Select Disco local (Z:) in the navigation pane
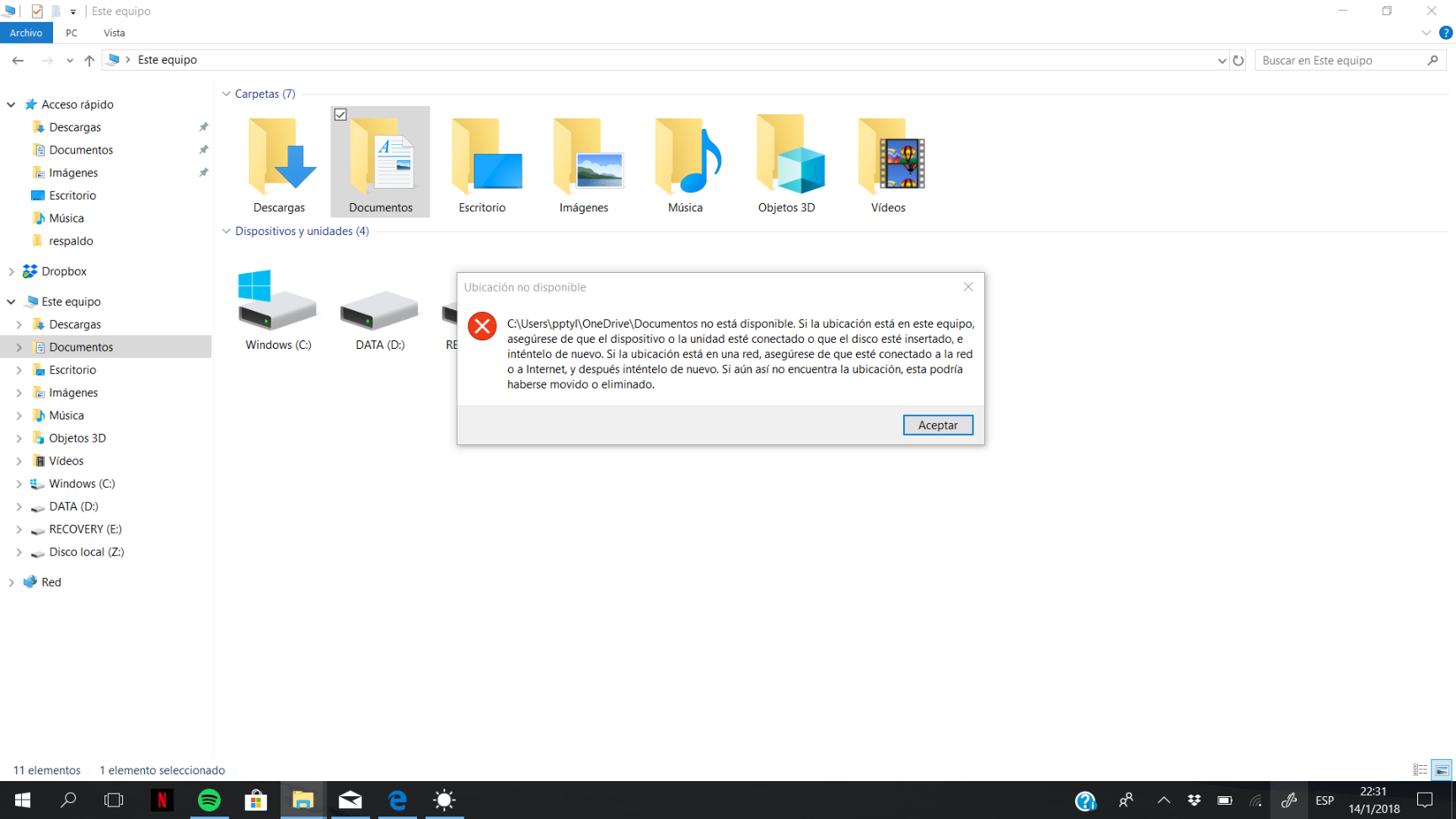This screenshot has height=819, width=1456. point(86,552)
